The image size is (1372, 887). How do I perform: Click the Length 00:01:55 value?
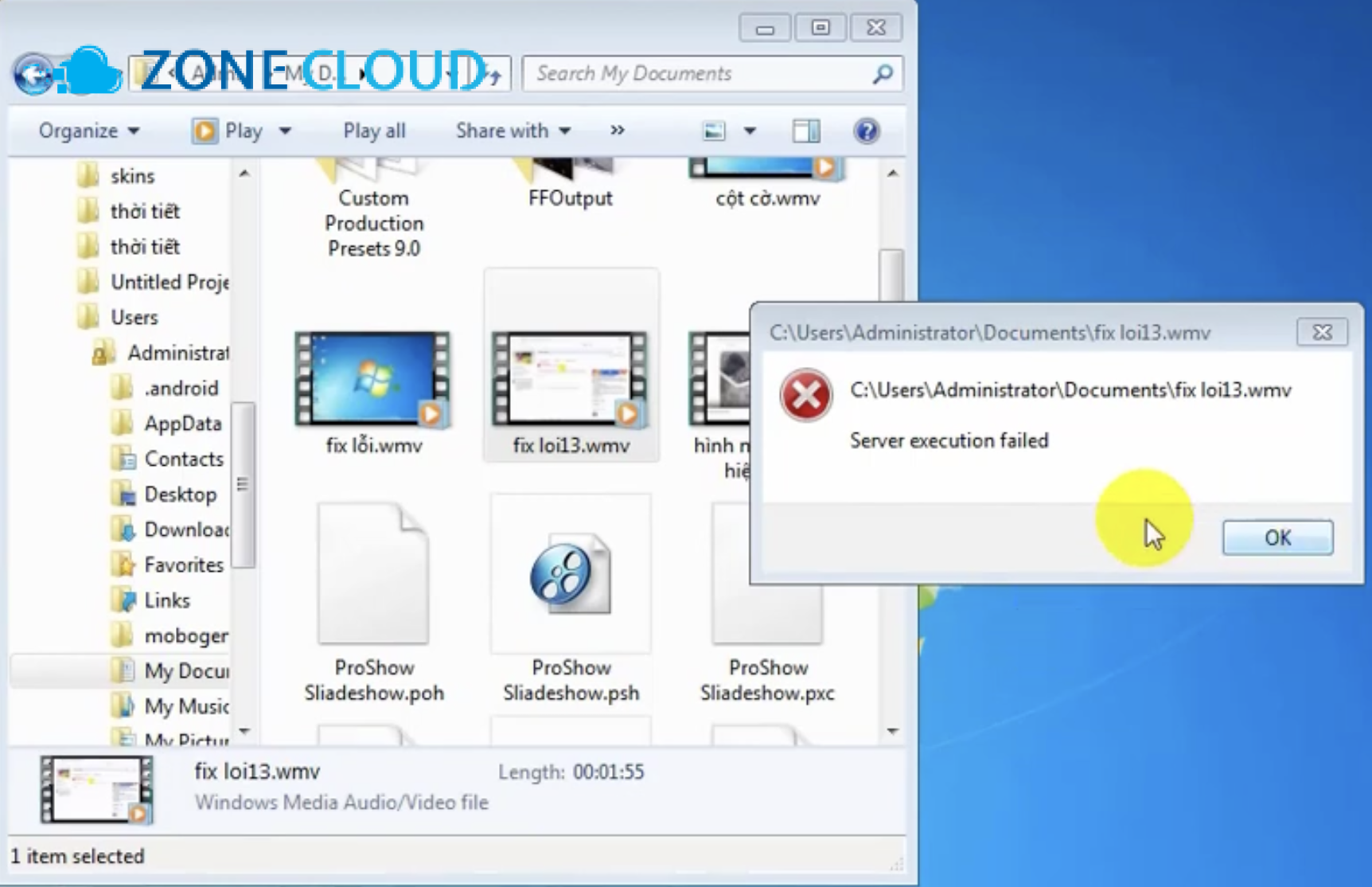click(x=608, y=772)
